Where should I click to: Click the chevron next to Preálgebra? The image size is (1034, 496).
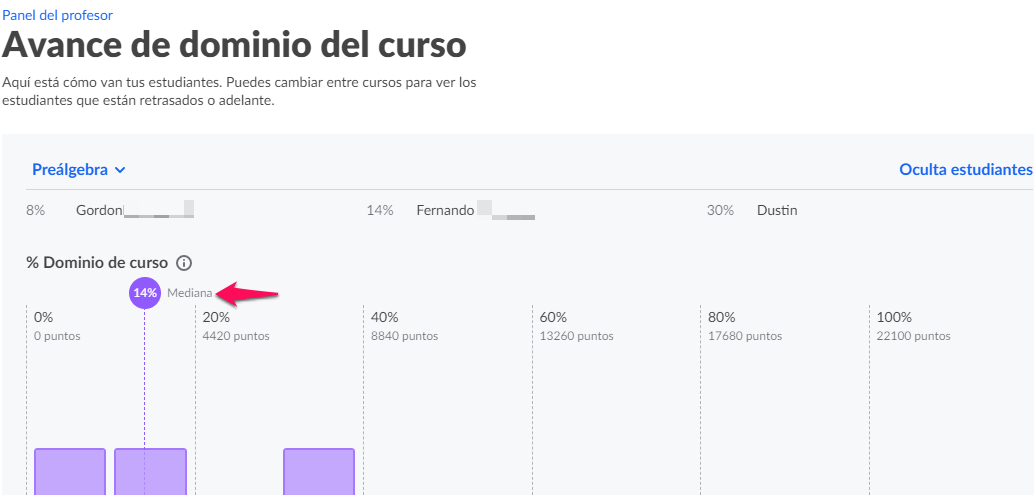[x=119, y=170]
